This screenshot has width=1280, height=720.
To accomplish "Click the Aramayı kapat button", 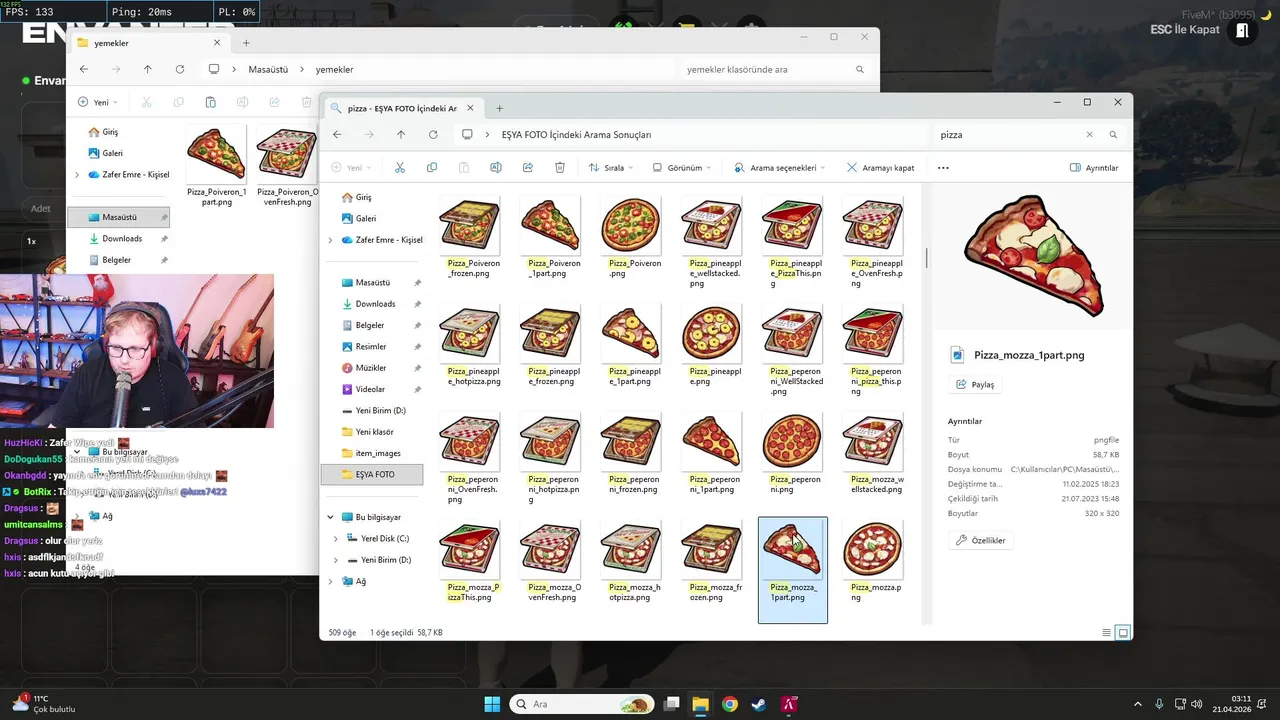I will [x=881, y=168].
